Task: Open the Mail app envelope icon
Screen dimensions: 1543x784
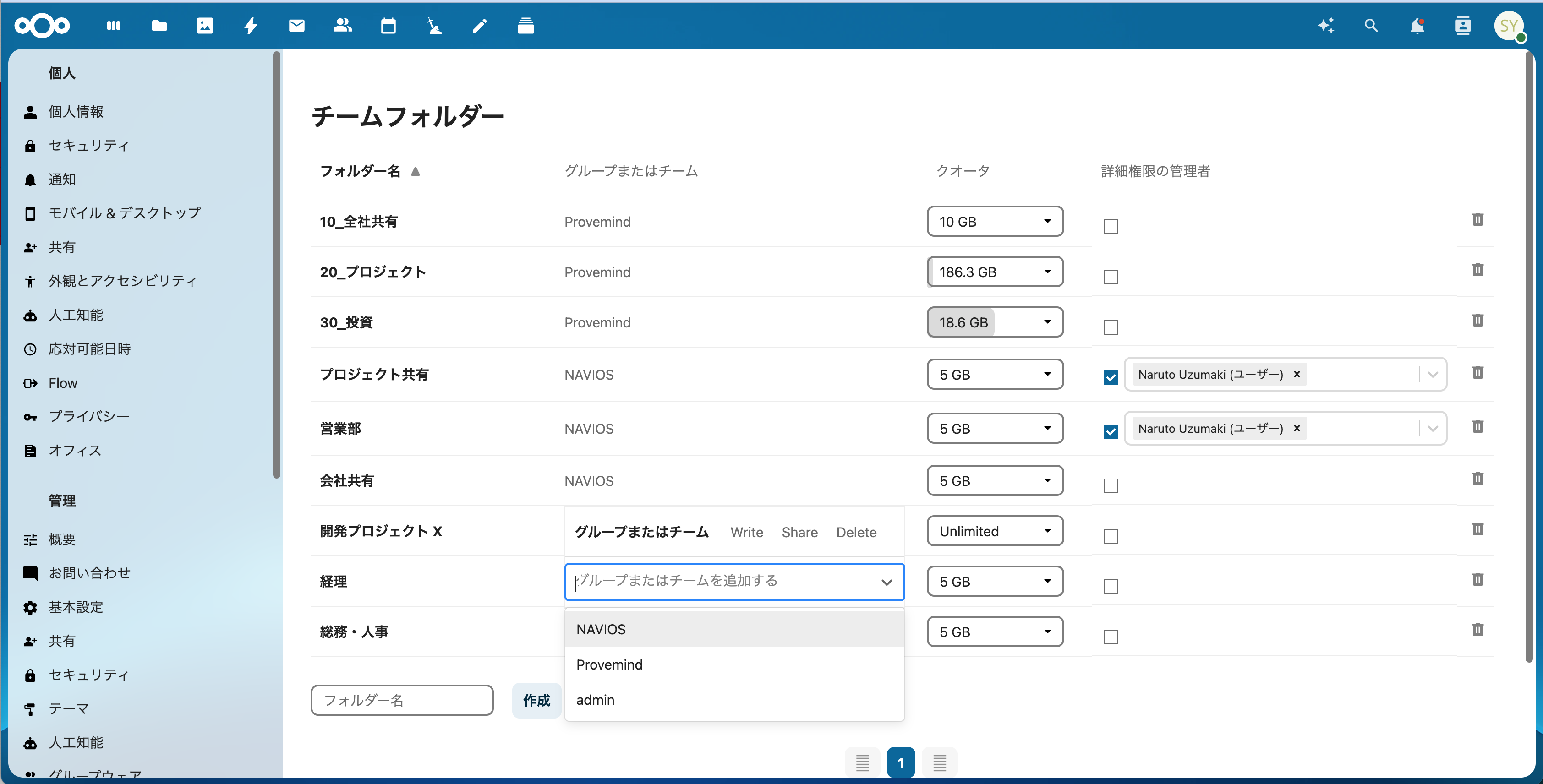Action: coord(296,26)
